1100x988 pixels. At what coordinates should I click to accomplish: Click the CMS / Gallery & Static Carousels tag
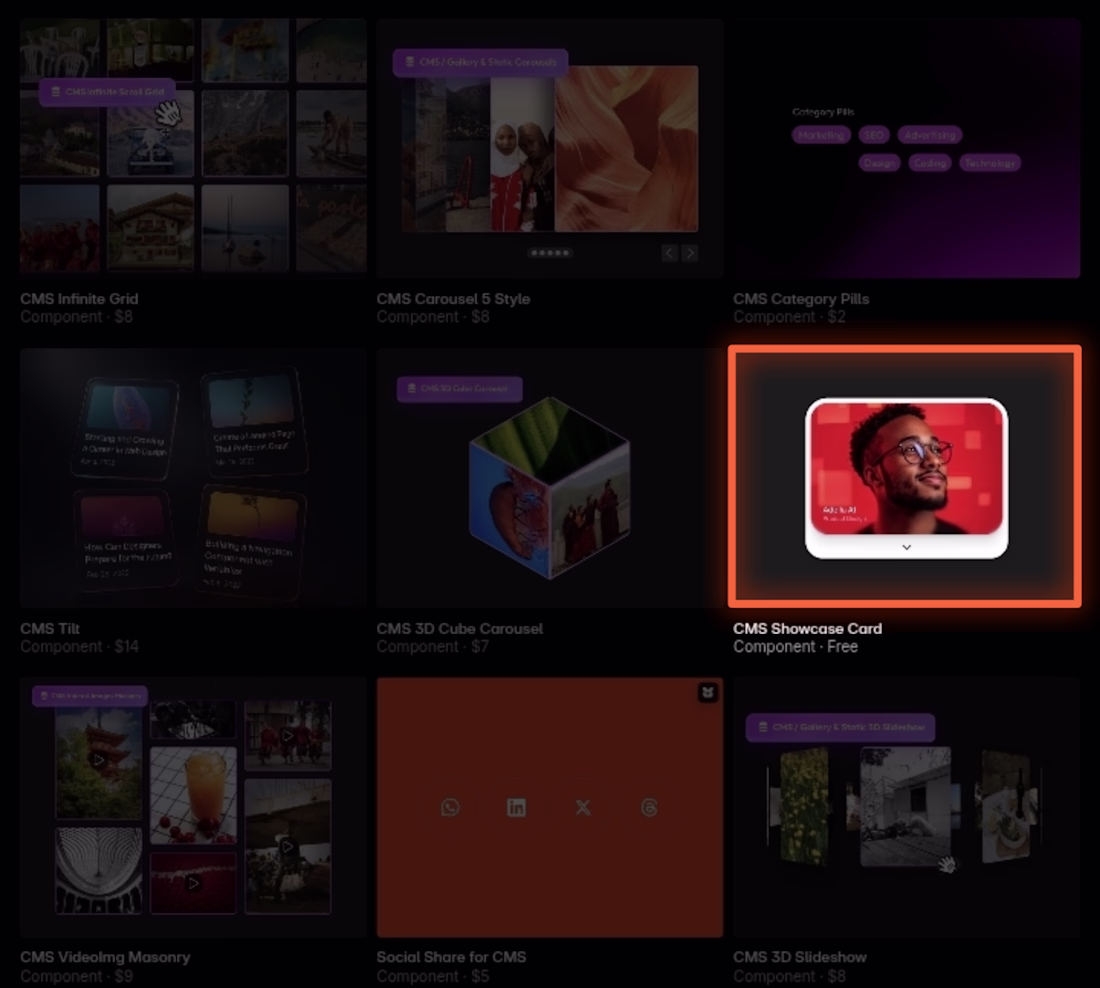pyautogui.click(x=481, y=62)
